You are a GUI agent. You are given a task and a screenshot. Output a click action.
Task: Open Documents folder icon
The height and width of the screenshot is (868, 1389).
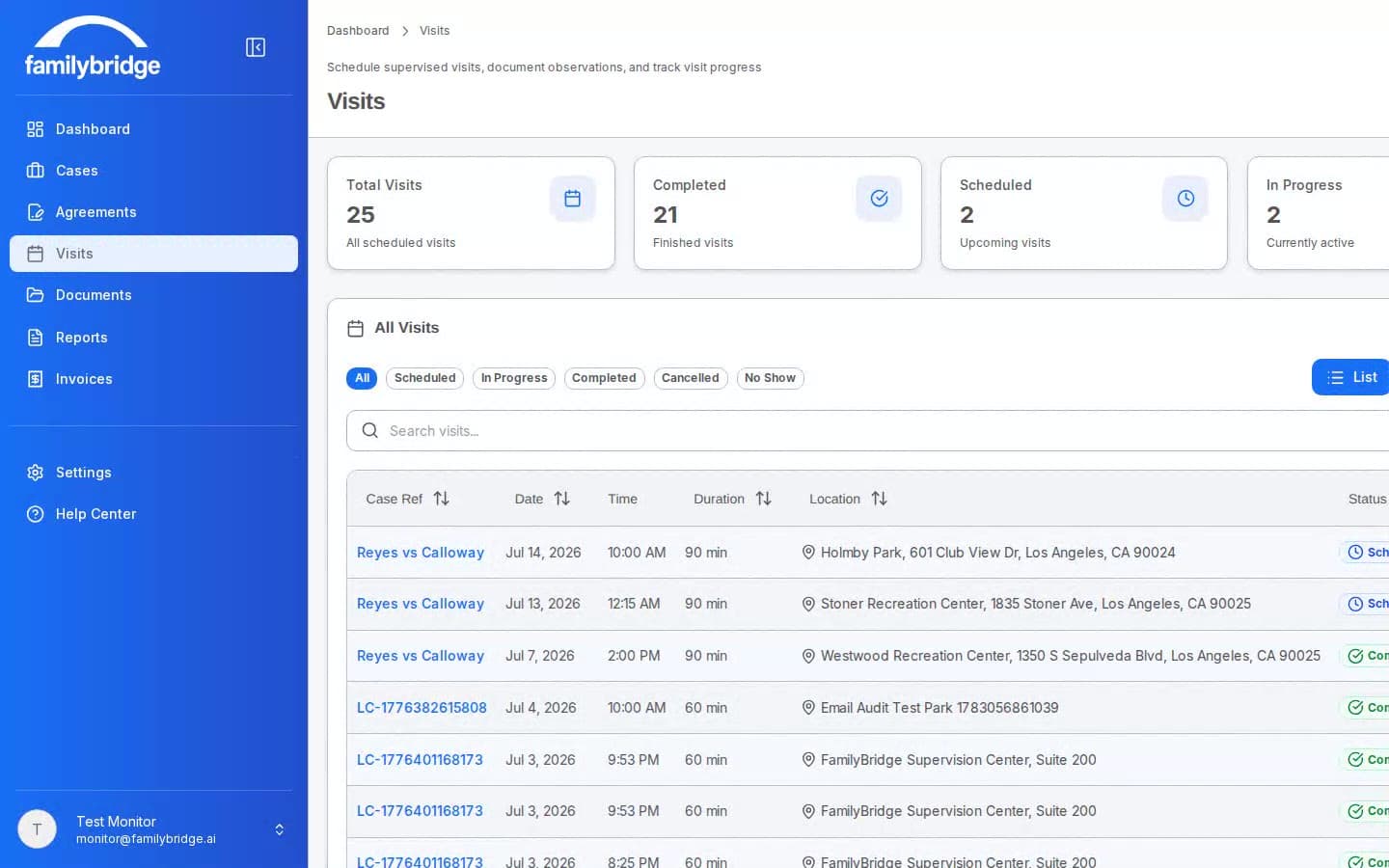(x=36, y=295)
